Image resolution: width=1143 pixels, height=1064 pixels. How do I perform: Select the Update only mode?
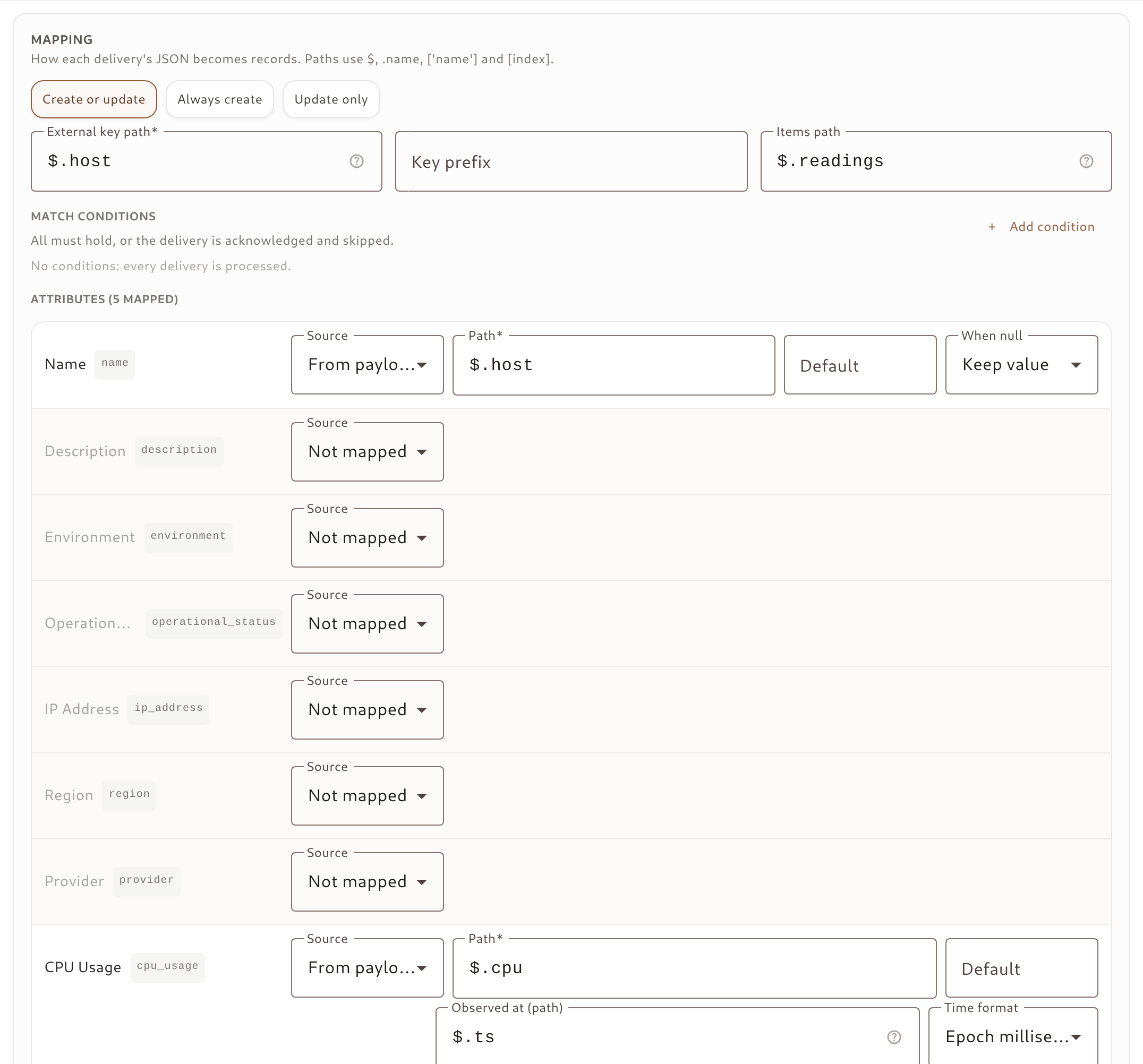(331, 99)
